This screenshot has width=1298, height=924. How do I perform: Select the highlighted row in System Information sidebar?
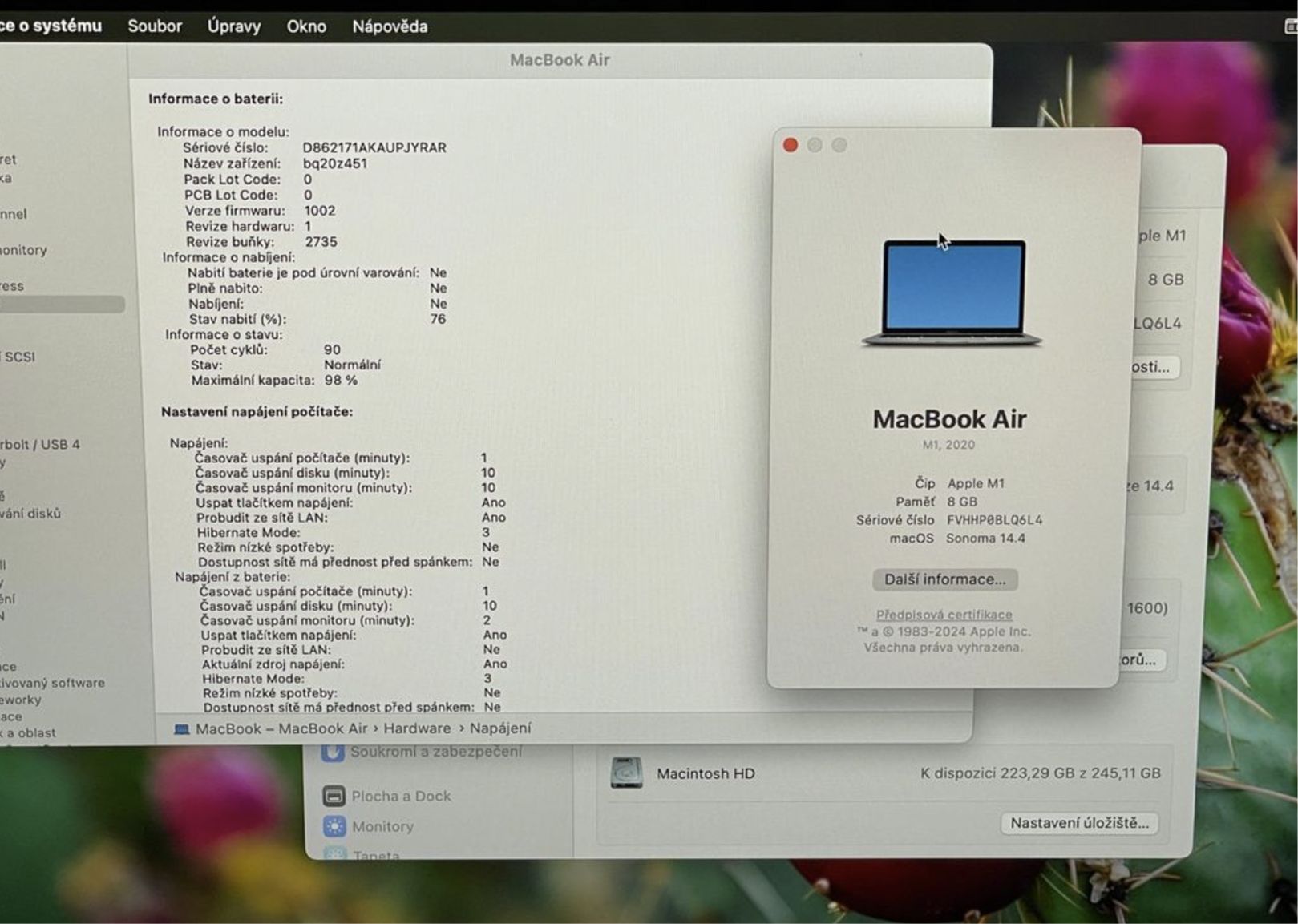[x=62, y=305]
